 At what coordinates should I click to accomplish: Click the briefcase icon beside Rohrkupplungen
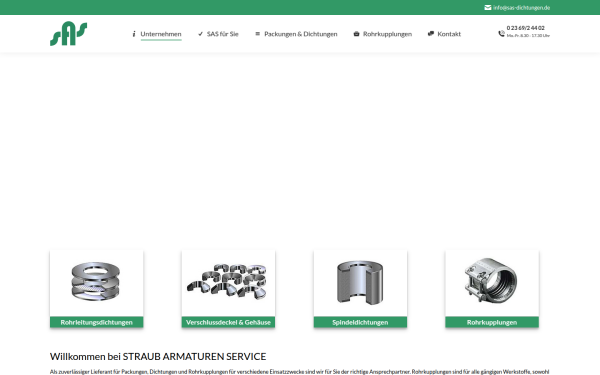pos(356,34)
